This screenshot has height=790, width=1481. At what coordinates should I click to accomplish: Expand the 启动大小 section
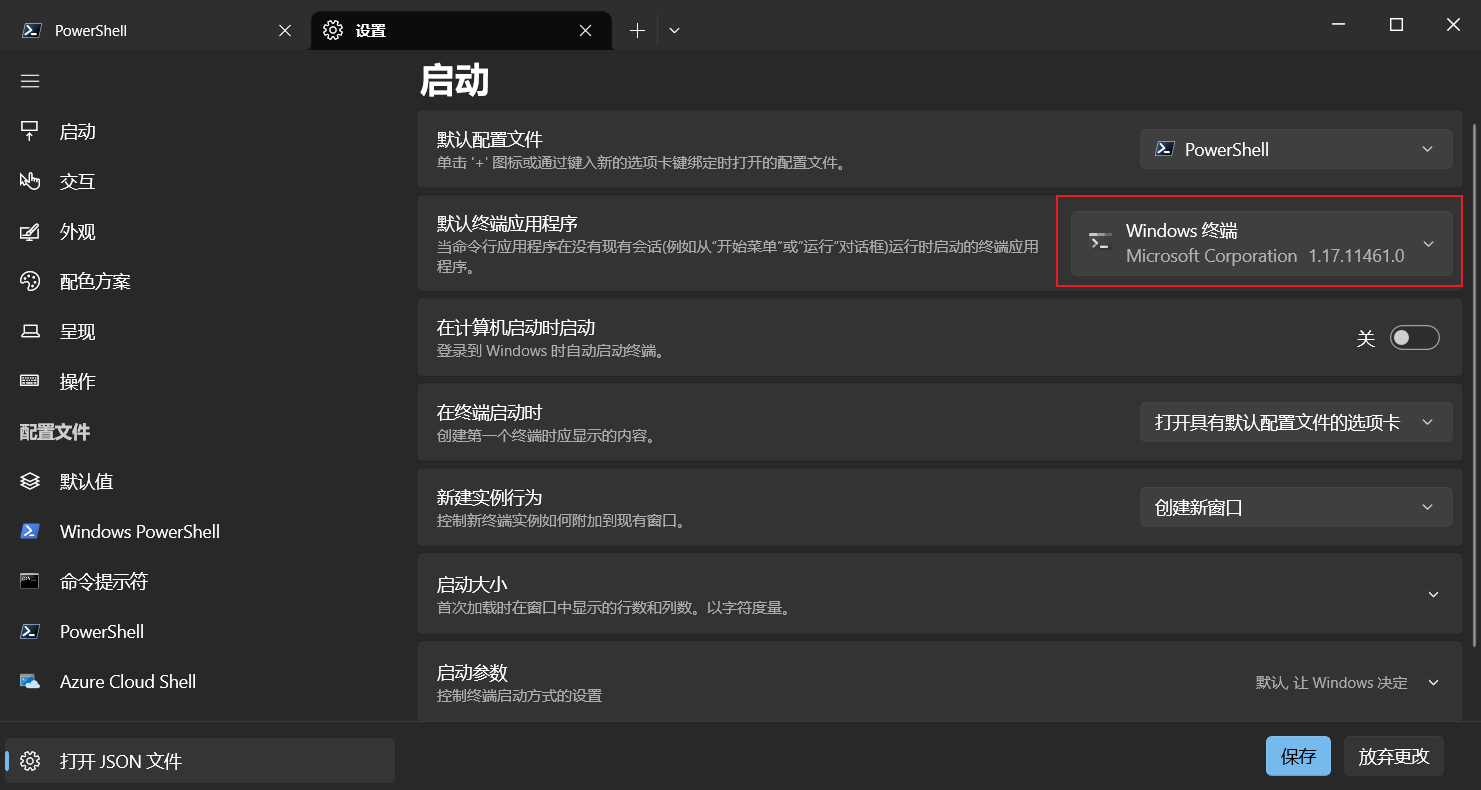[x=940, y=594]
